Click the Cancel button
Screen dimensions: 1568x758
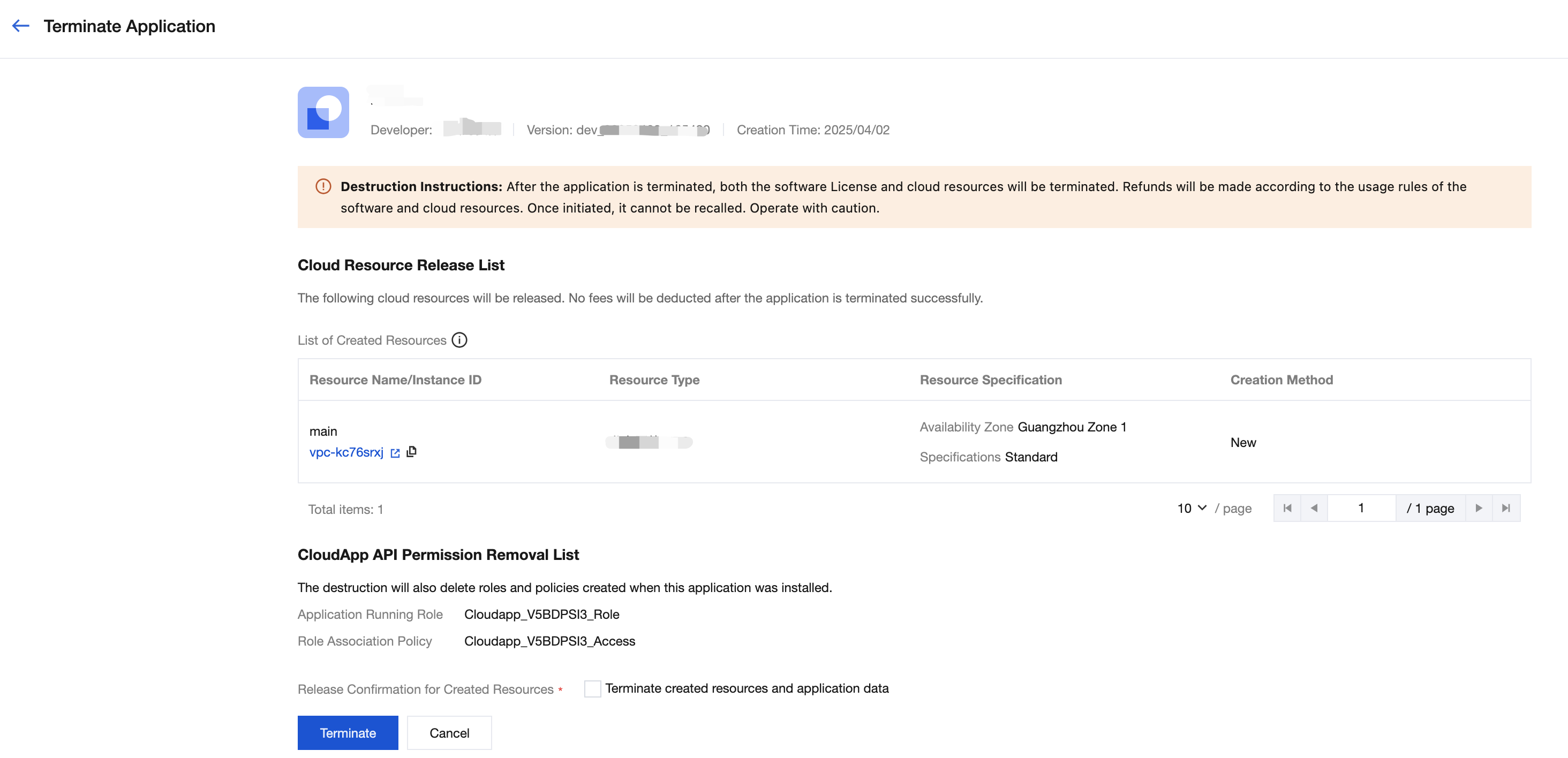[x=449, y=733]
